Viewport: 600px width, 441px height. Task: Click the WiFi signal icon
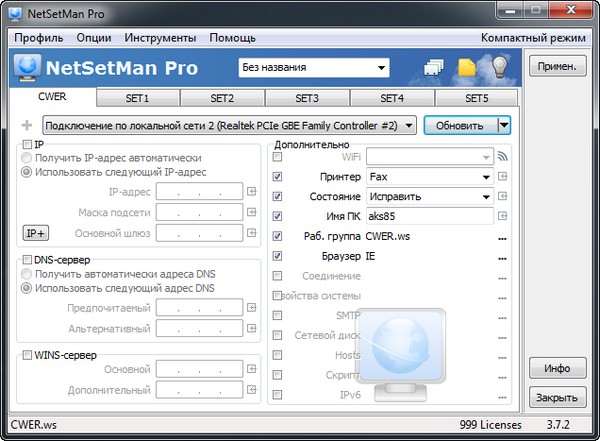(x=502, y=156)
